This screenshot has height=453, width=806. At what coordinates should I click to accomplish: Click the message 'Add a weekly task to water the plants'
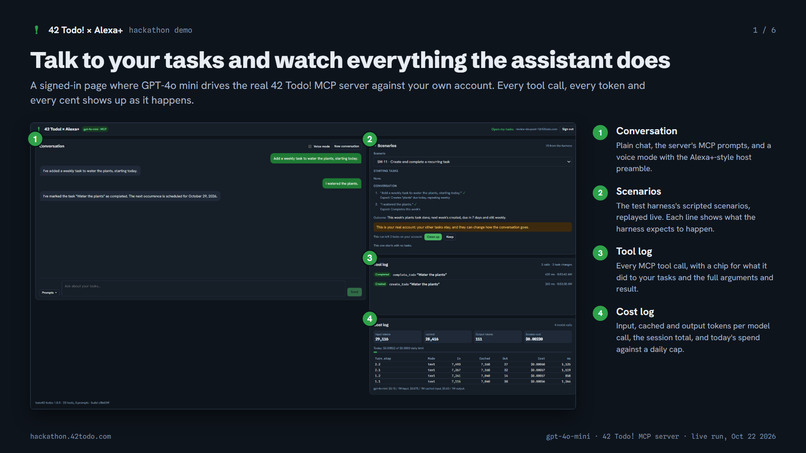click(316, 158)
